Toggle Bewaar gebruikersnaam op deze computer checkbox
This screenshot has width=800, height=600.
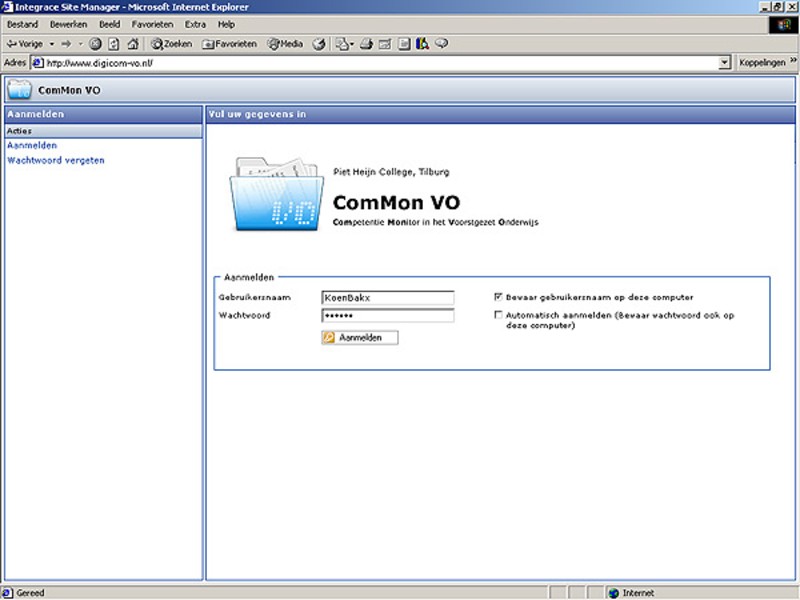(498, 297)
